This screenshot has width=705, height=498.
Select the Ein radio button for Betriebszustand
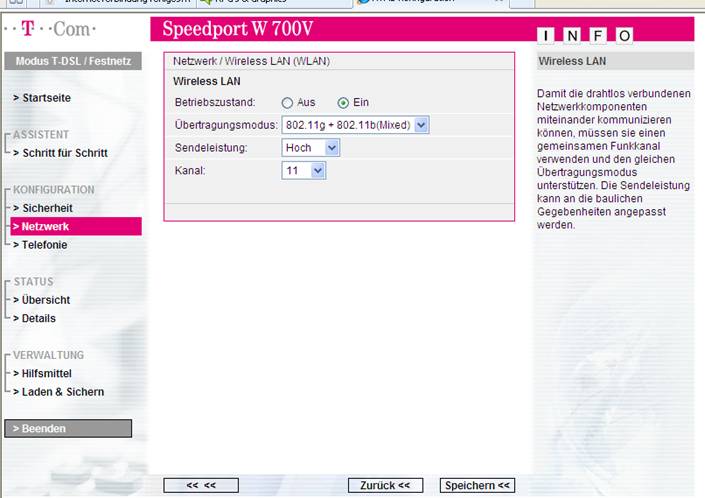[343, 103]
